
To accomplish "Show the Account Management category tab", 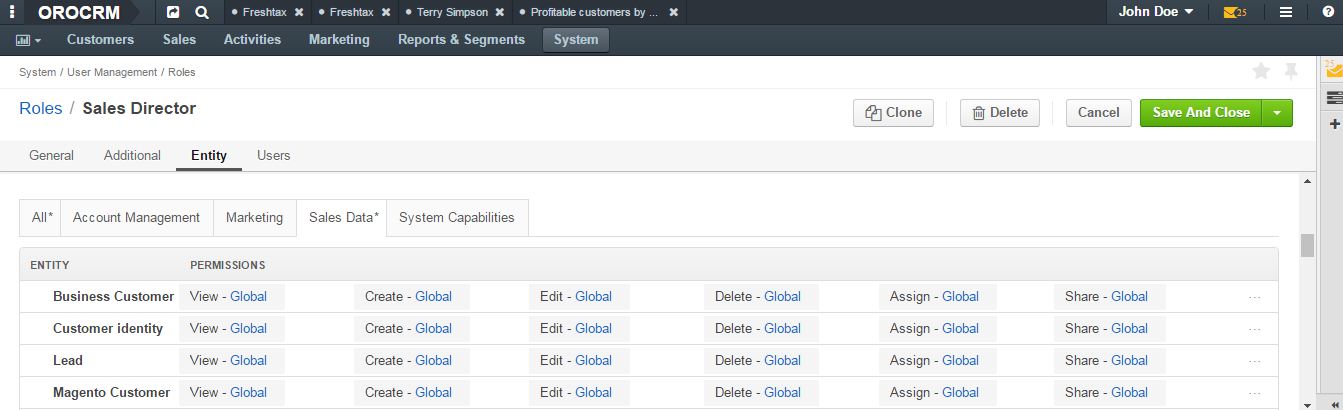I will [137, 218].
